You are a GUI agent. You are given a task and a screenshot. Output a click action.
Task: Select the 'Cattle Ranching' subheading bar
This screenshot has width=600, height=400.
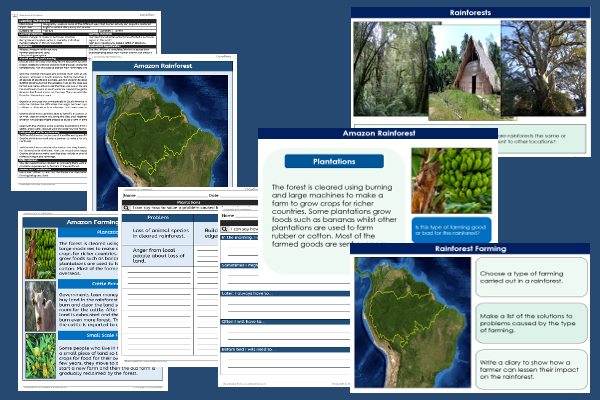click(x=88, y=284)
